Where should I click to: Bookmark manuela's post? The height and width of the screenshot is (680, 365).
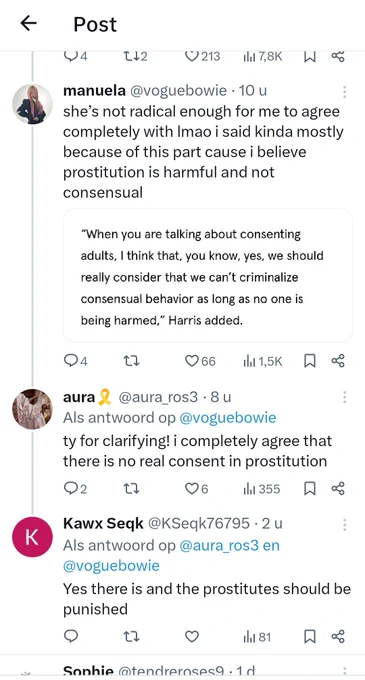pyautogui.click(x=309, y=361)
